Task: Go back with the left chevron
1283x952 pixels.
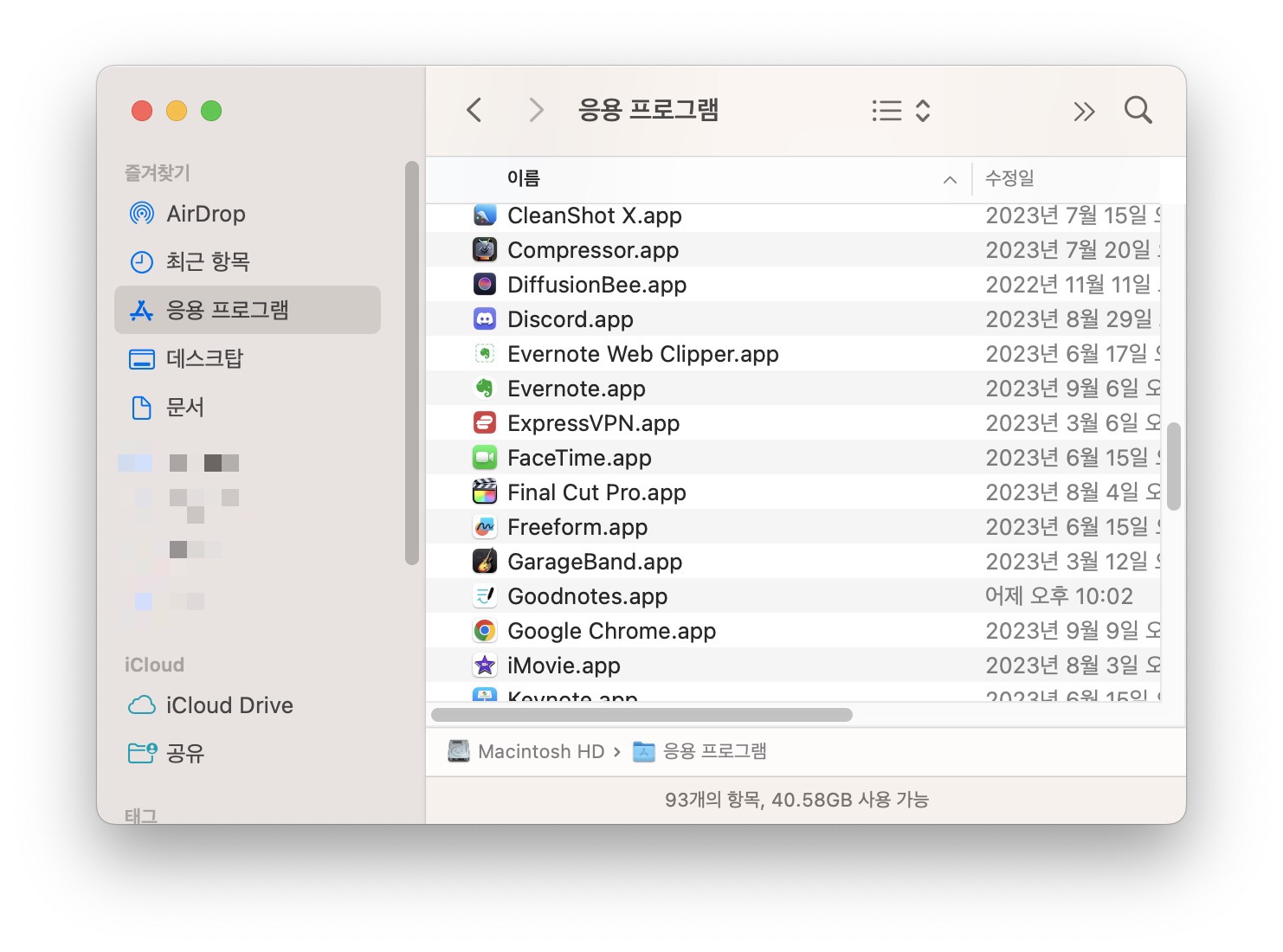Action: pyautogui.click(x=474, y=110)
